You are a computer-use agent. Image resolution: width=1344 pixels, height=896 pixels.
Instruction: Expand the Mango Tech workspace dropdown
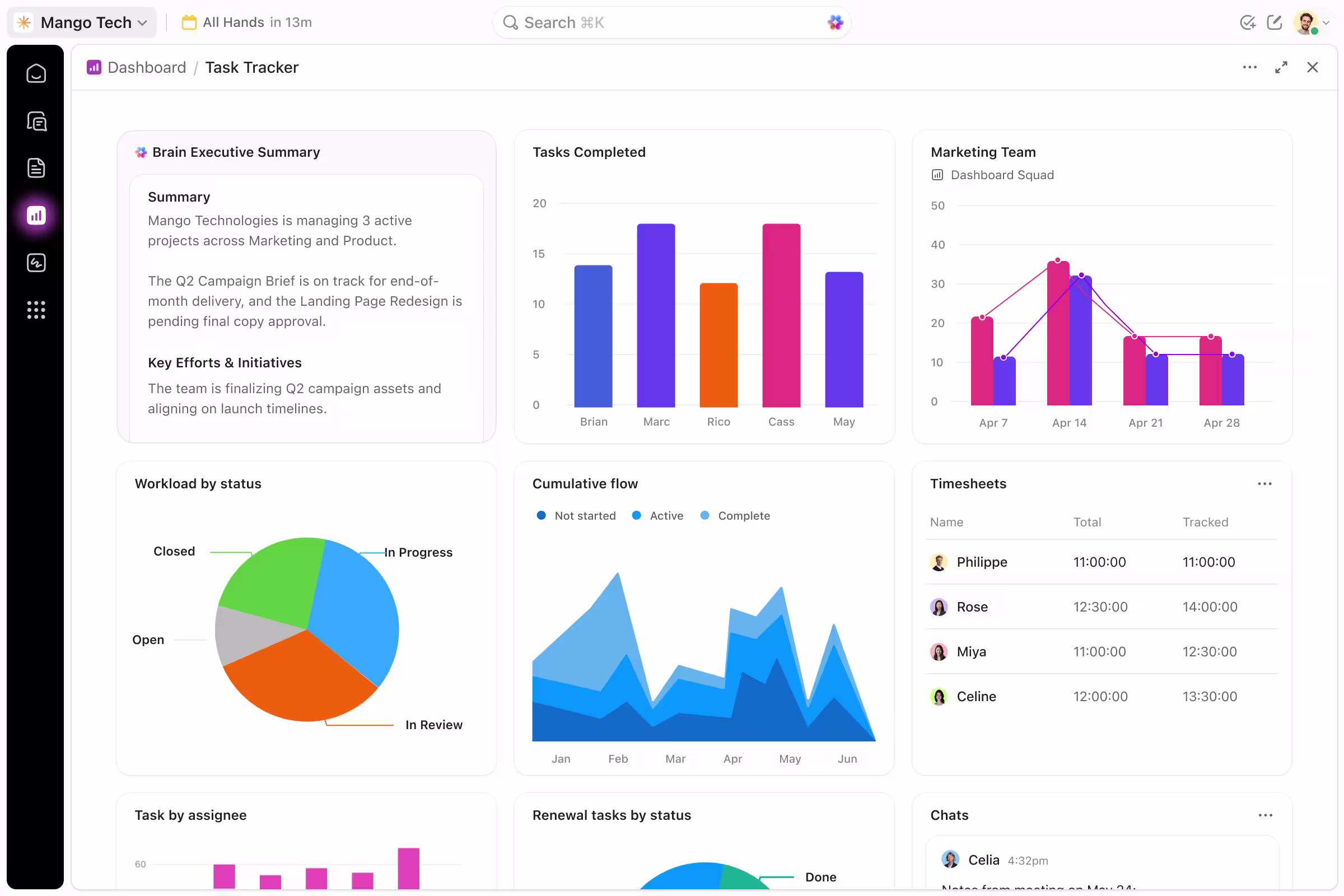[143, 23]
